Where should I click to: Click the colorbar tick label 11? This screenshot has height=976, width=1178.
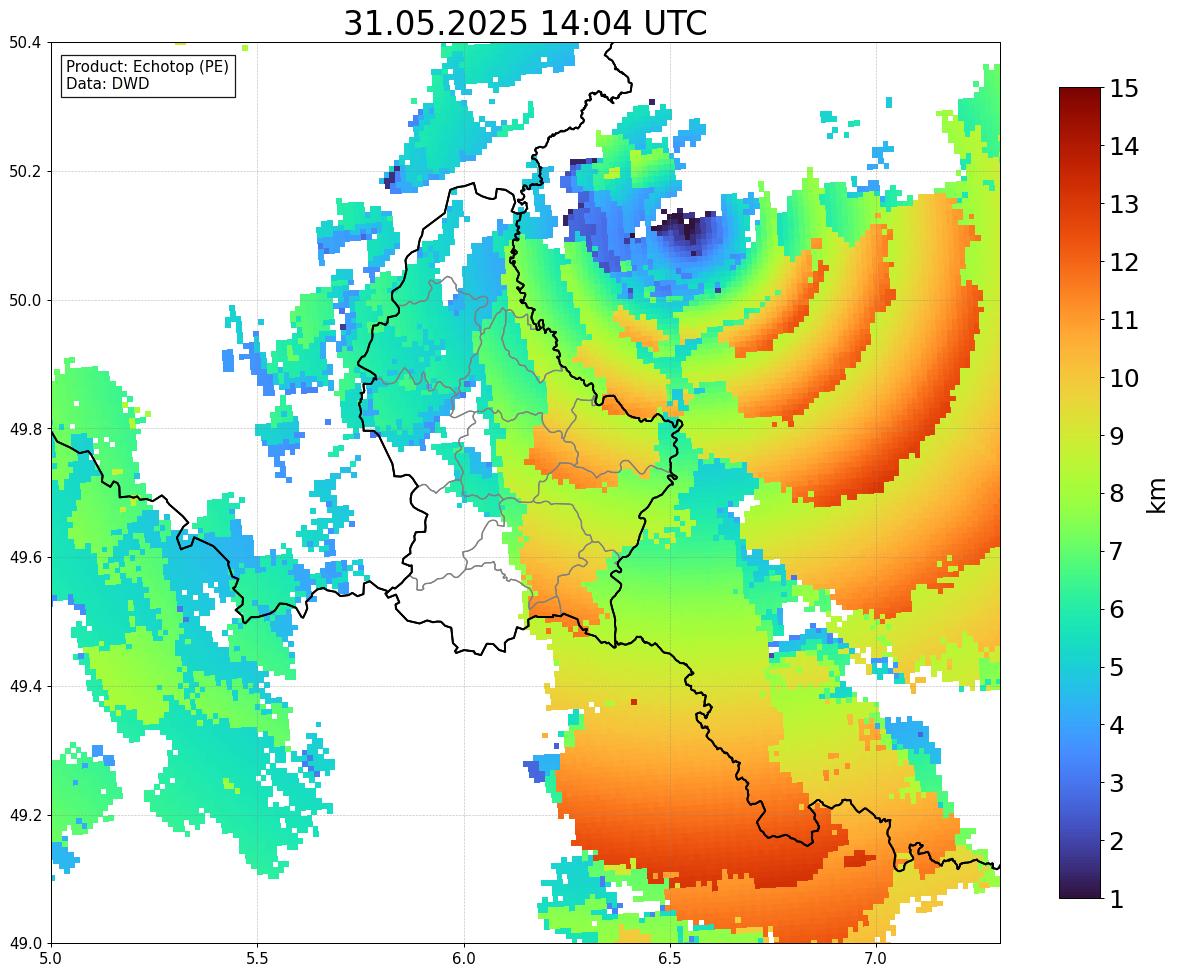(1123, 320)
